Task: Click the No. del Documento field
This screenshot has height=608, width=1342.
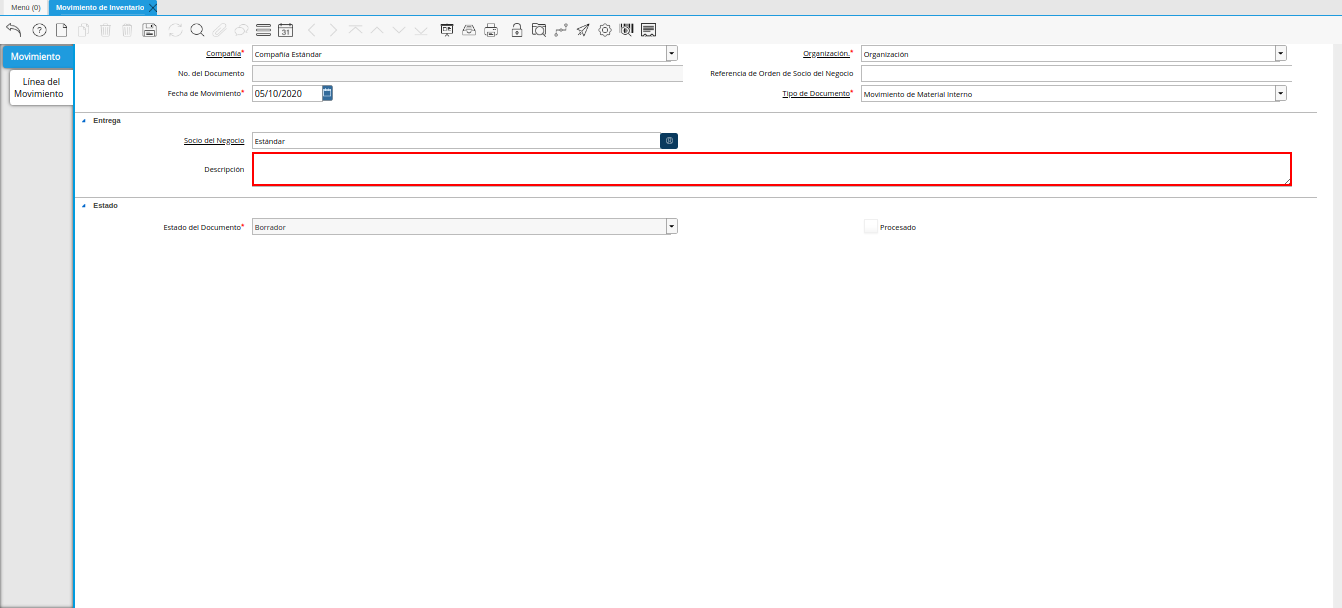Action: [x=467, y=73]
